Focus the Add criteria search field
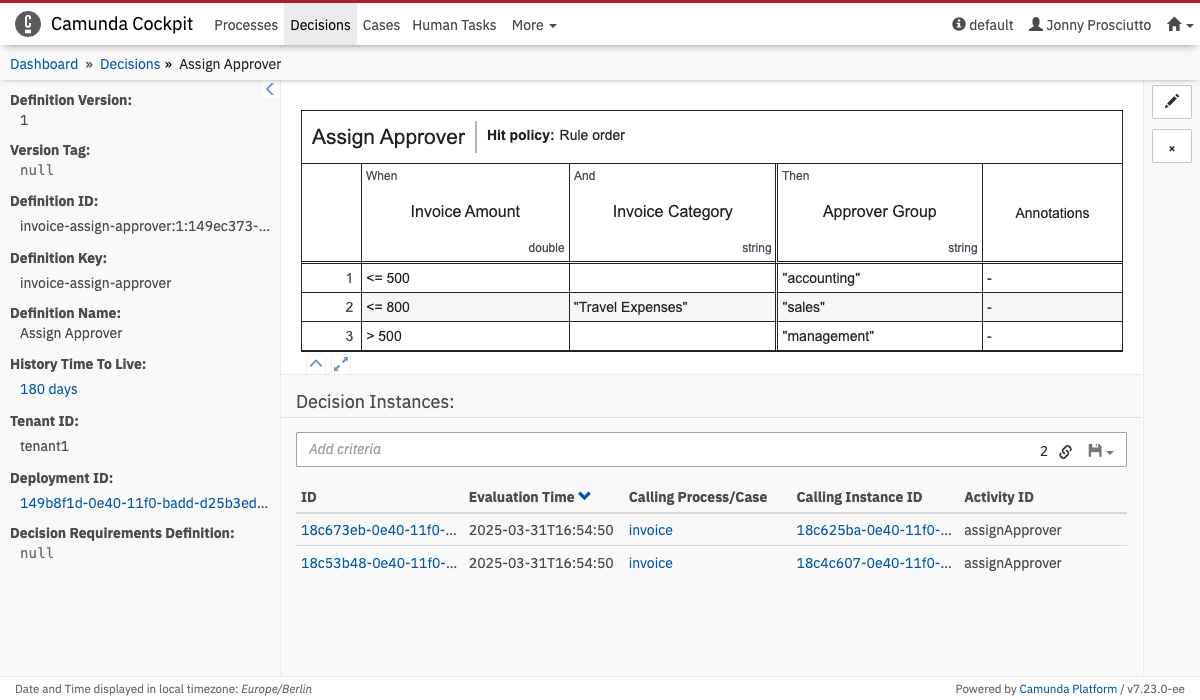Screen dimensions: 1200x700 [x=660, y=450]
